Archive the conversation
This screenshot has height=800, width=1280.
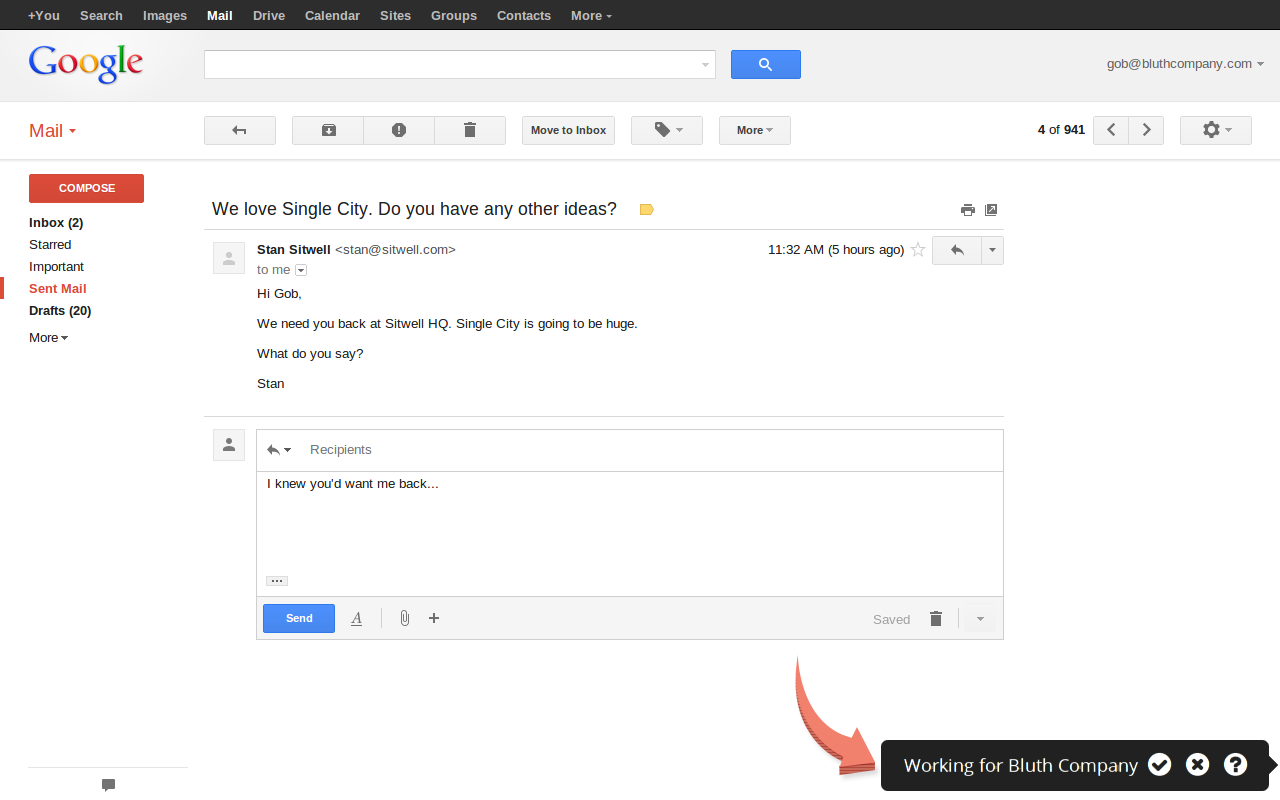coord(328,130)
